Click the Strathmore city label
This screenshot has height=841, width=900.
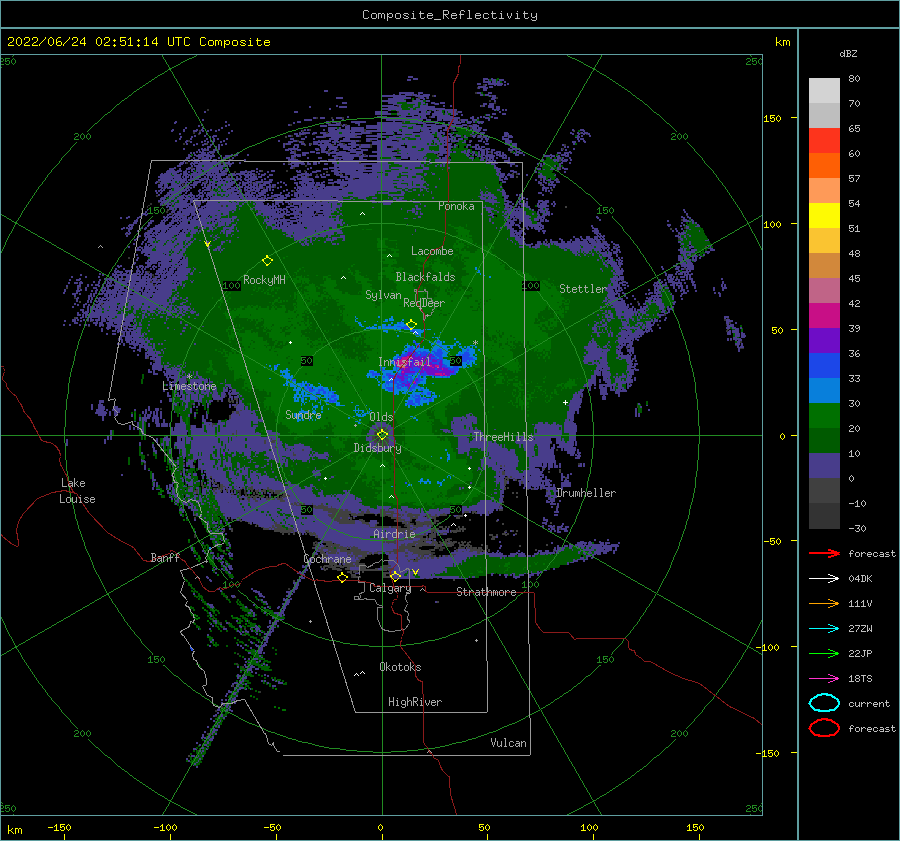click(x=486, y=592)
